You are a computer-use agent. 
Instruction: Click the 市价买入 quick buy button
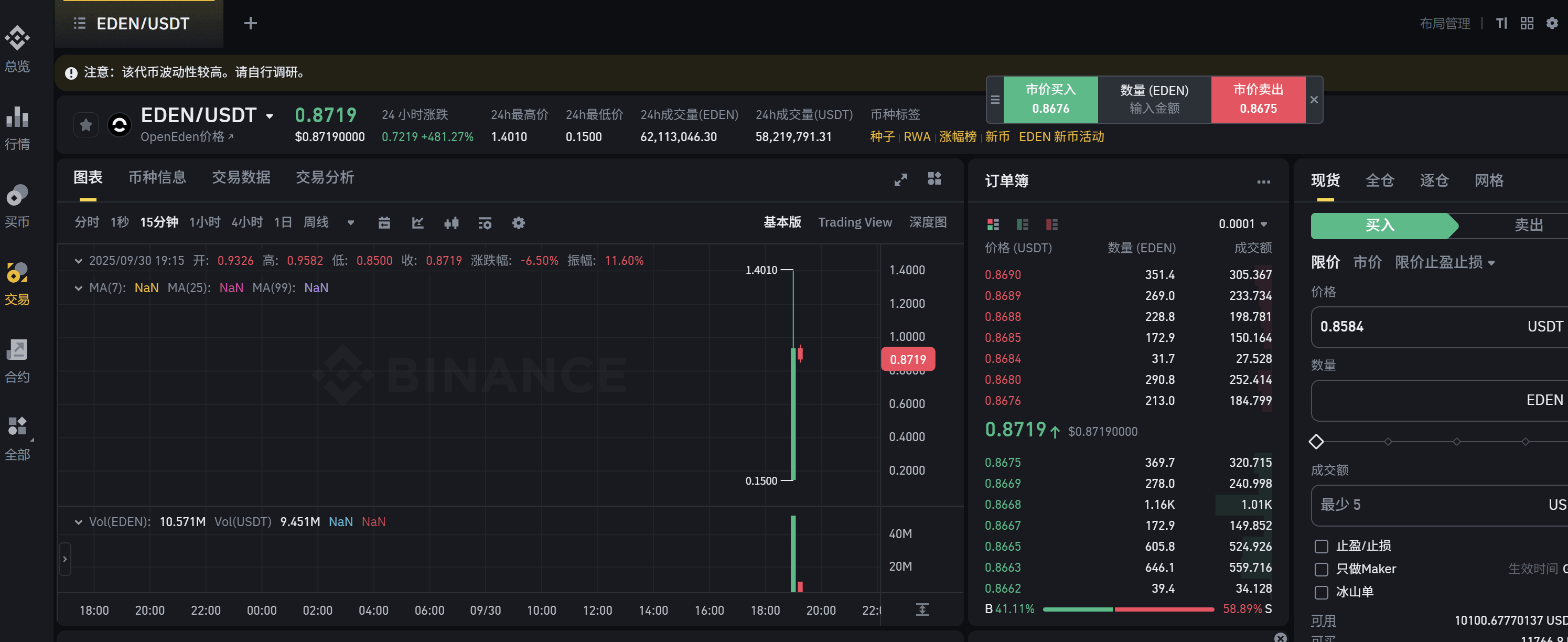coord(1050,99)
